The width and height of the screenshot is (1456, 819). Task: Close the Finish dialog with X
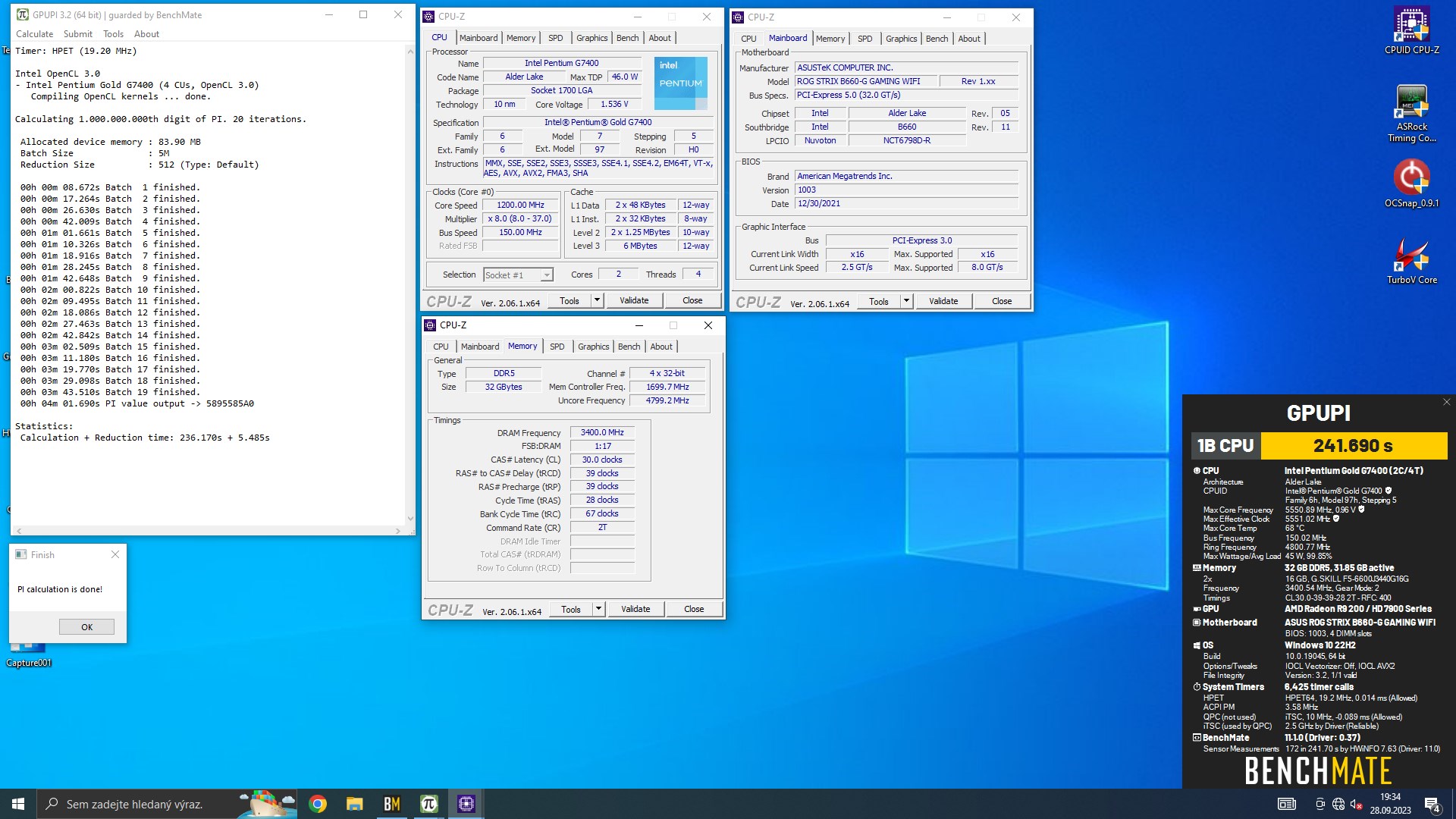(x=115, y=554)
